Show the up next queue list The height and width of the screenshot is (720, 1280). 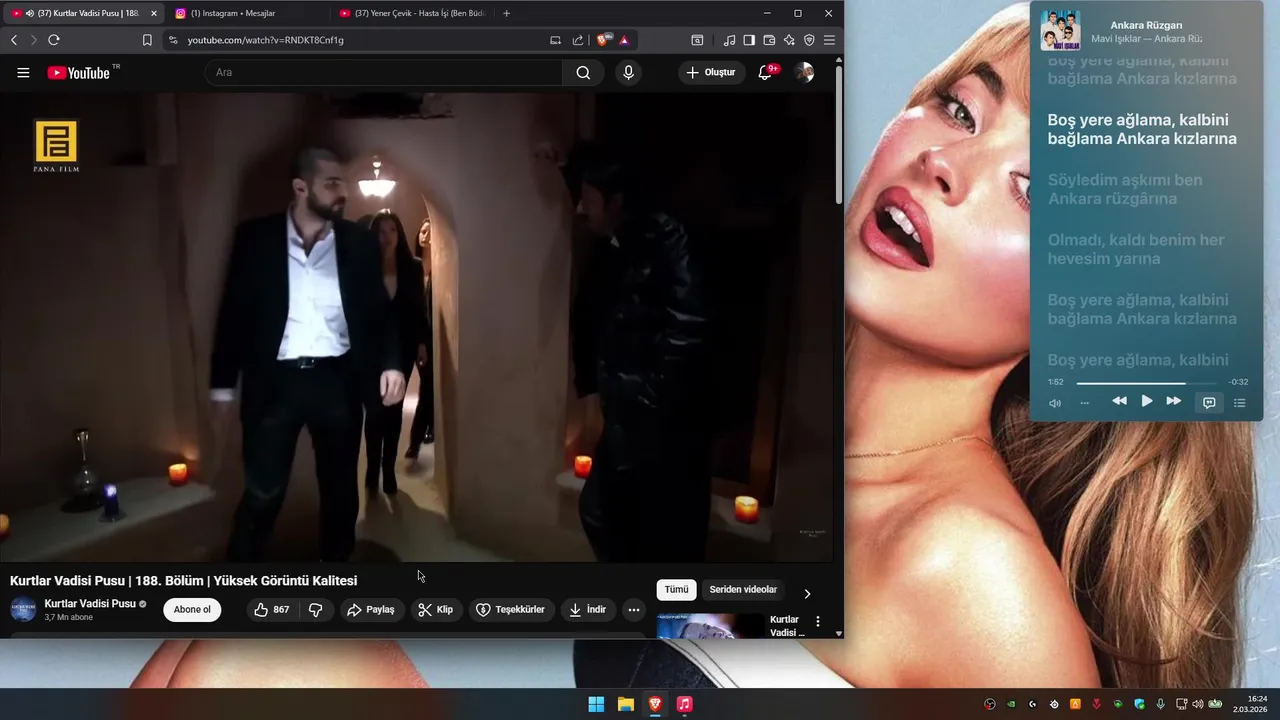(x=1240, y=403)
